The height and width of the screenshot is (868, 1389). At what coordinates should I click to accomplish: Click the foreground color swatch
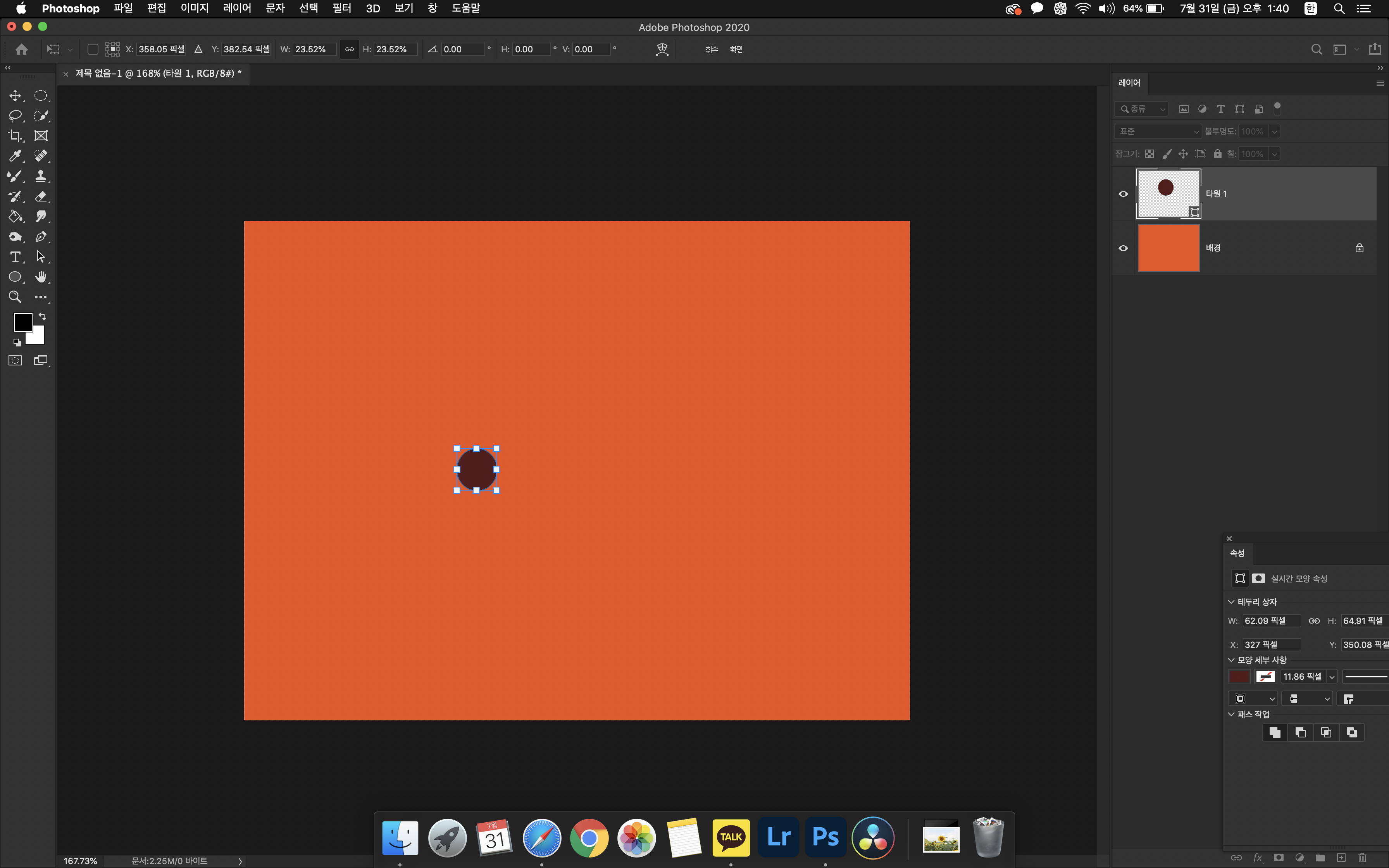pos(22,322)
